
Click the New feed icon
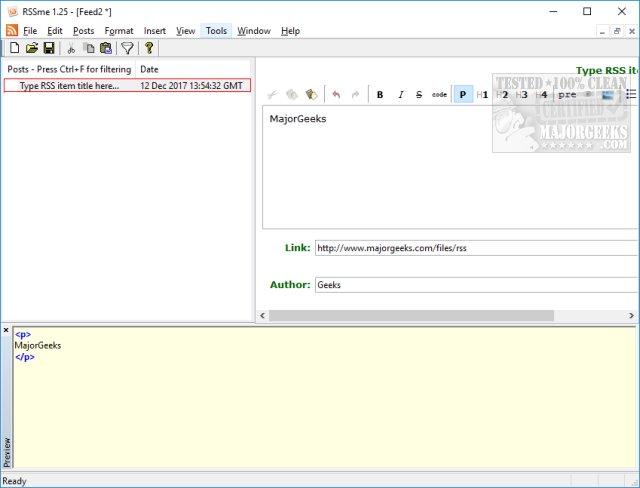pyautogui.click(x=14, y=48)
